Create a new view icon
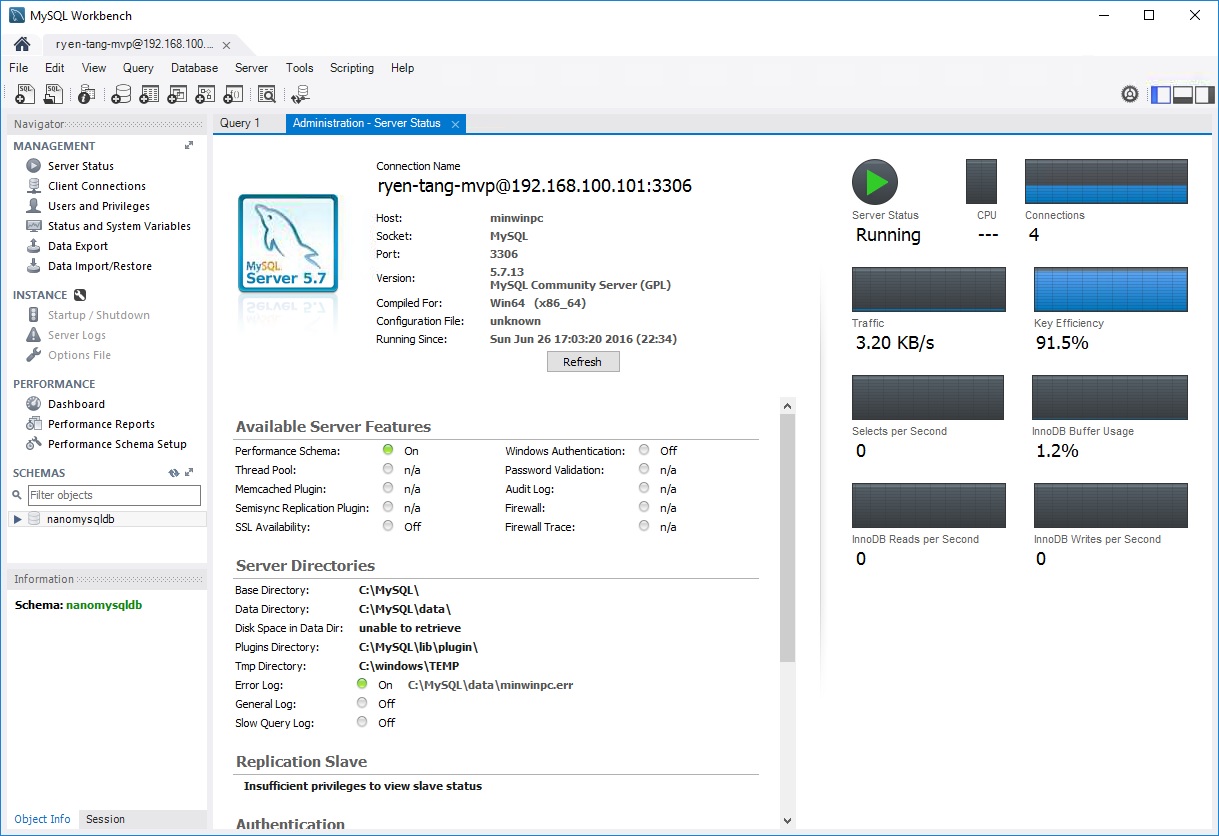 [x=177, y=94]
